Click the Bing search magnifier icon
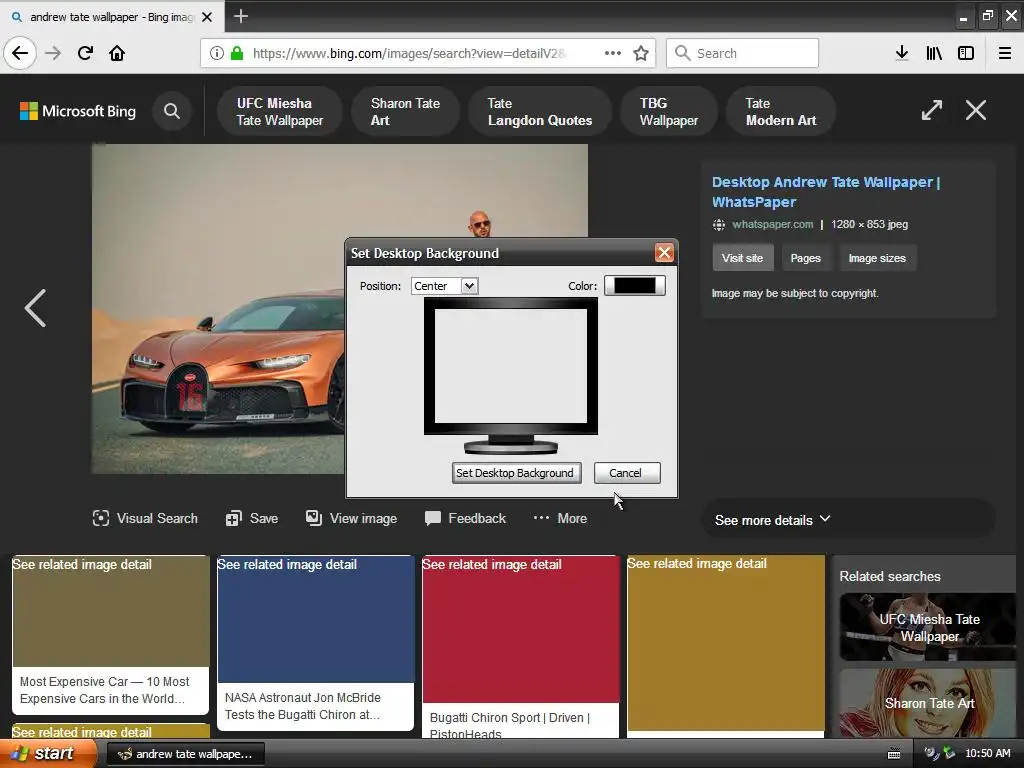This screenshot has width=1024, height=768. [172, 111]
